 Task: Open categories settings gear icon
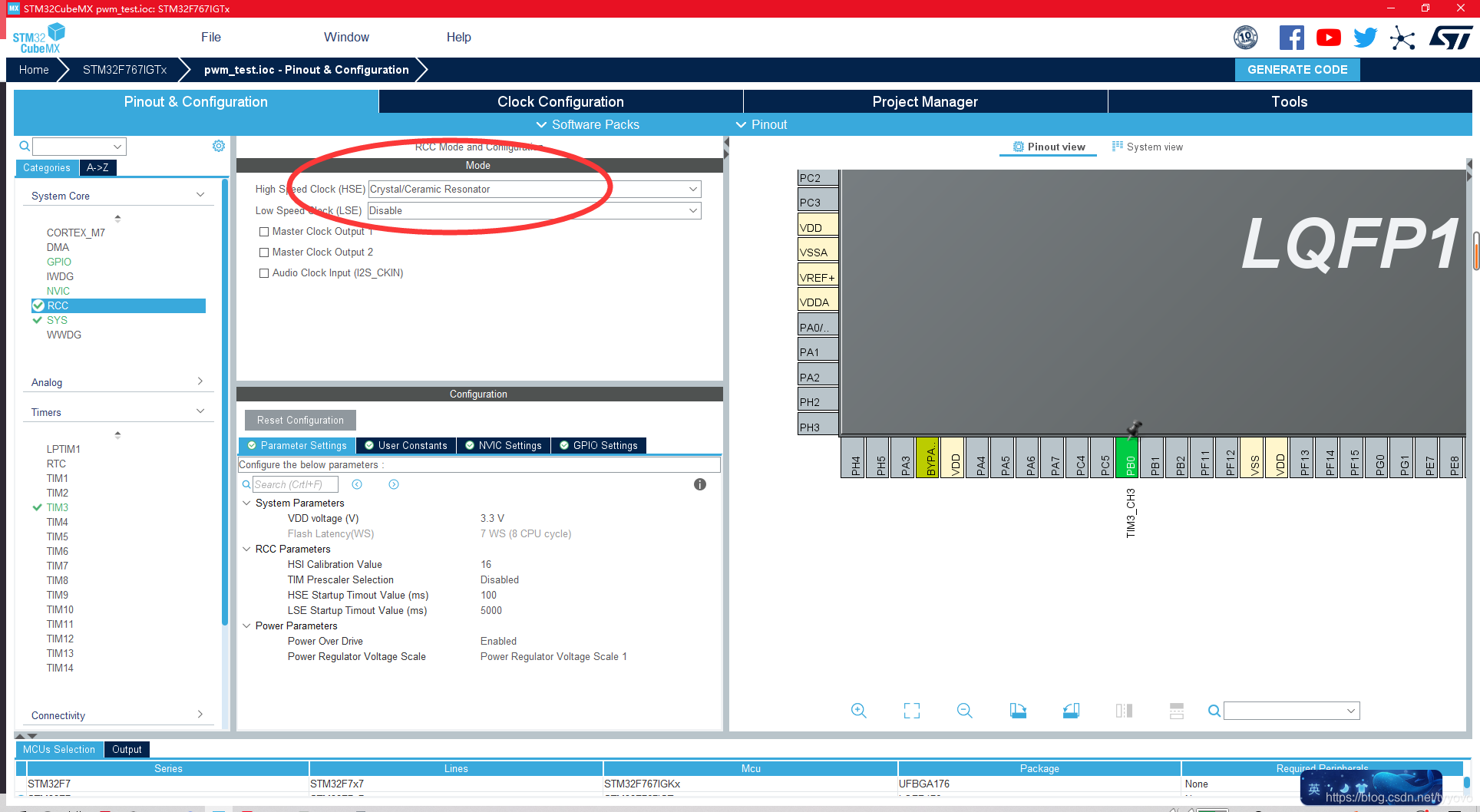pyautogui.click(x=219, y=146)
